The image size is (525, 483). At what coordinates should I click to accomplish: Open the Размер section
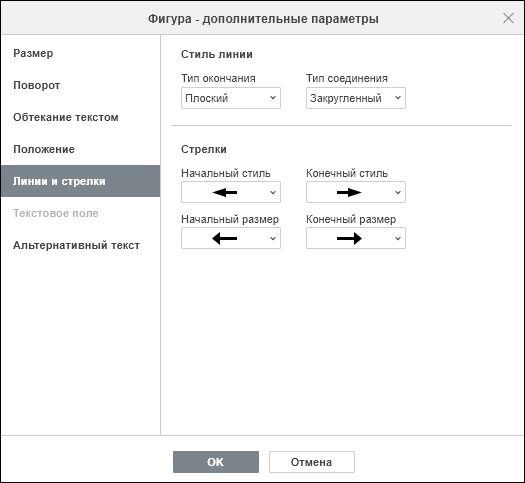tap(80, 53)
